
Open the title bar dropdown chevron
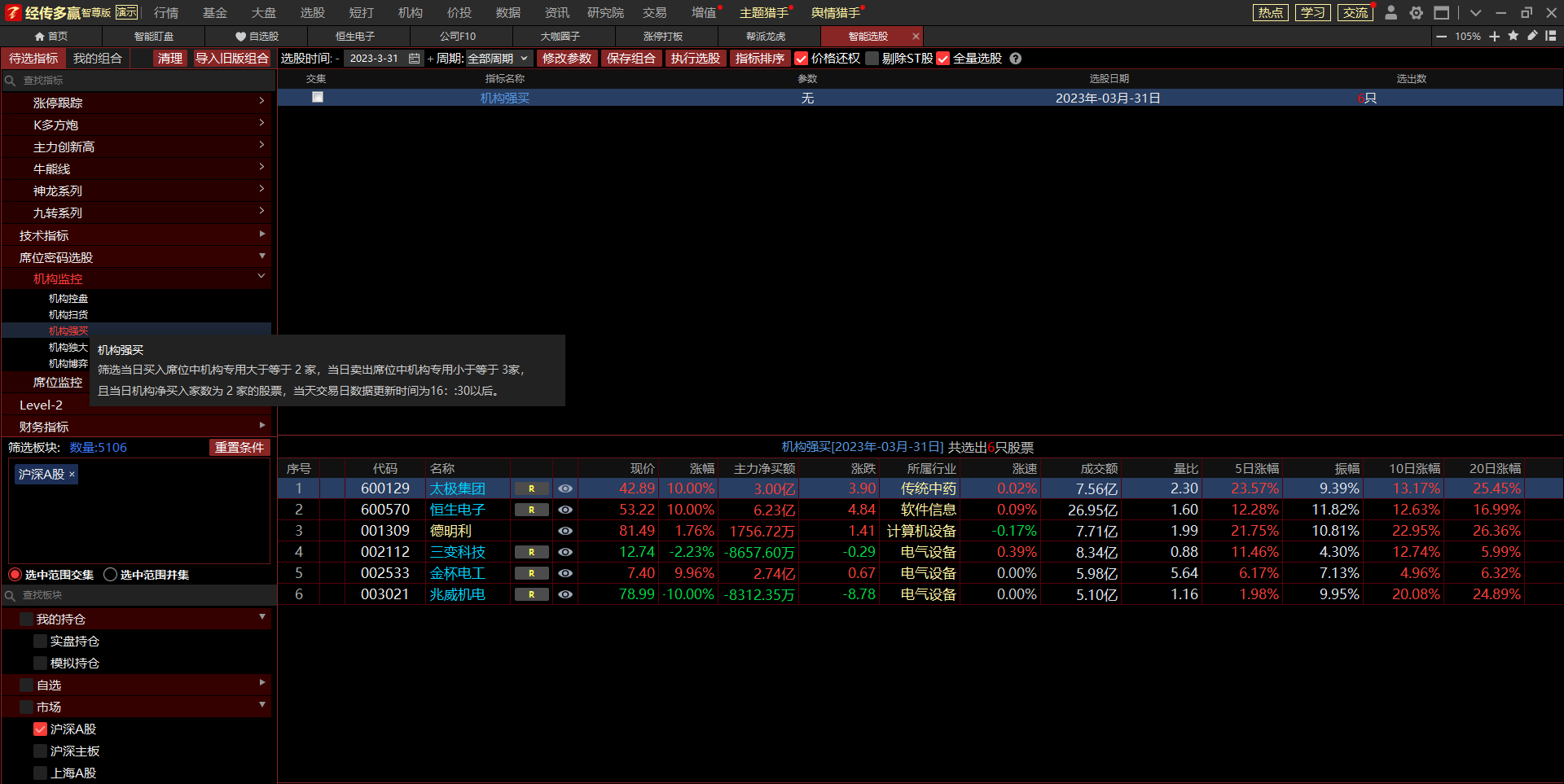1475,12
